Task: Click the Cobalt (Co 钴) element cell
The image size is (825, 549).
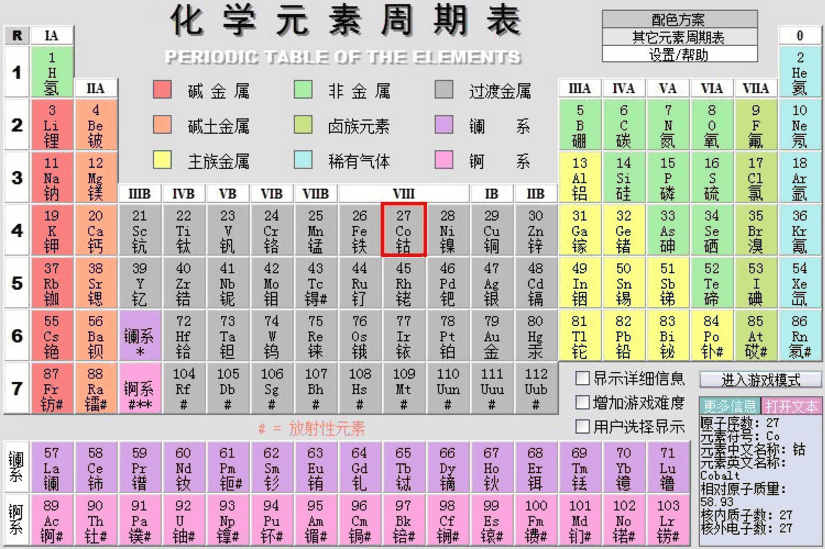Action: coord(403,230)
